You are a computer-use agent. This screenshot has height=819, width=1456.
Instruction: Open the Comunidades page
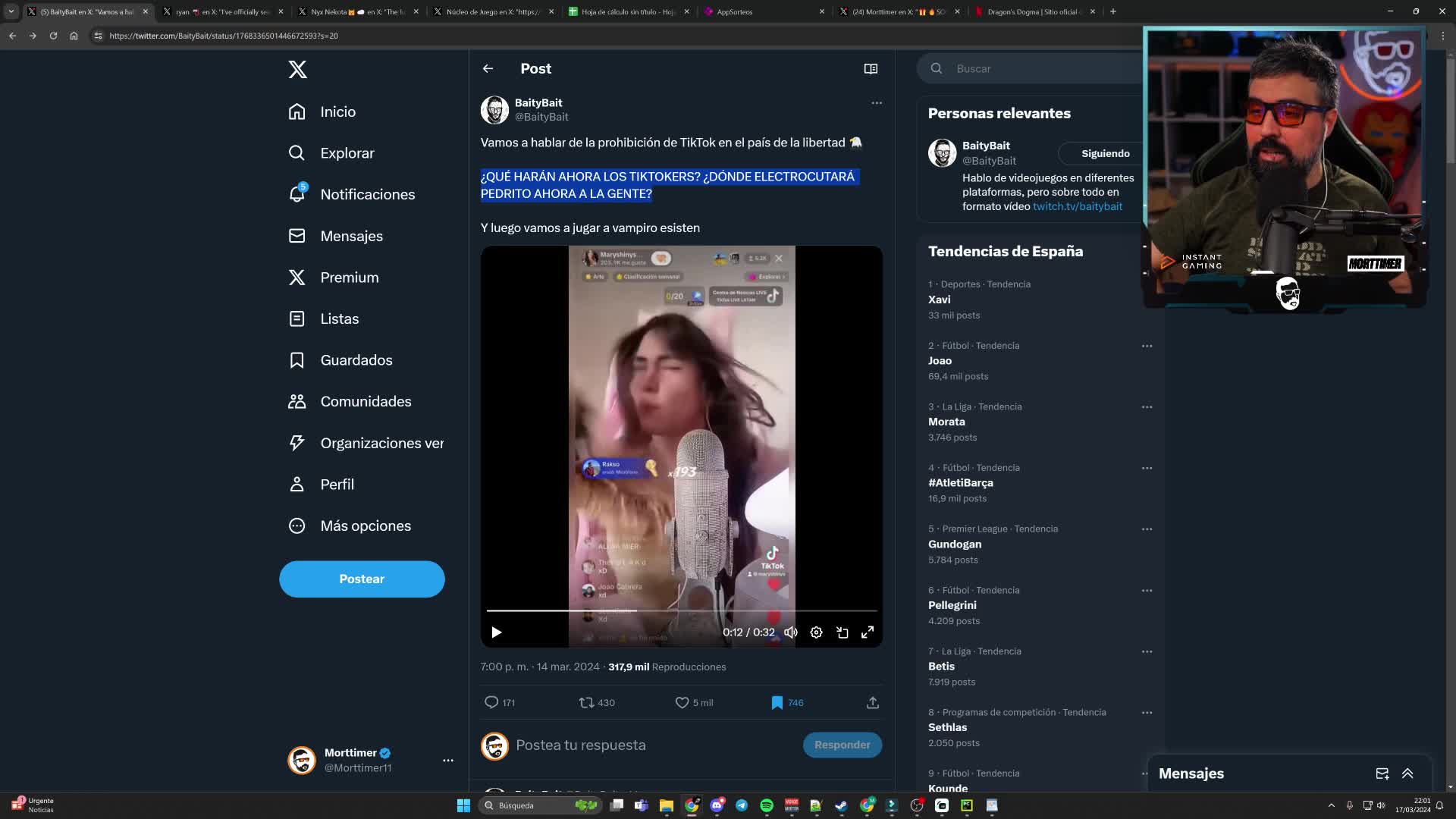350,401
